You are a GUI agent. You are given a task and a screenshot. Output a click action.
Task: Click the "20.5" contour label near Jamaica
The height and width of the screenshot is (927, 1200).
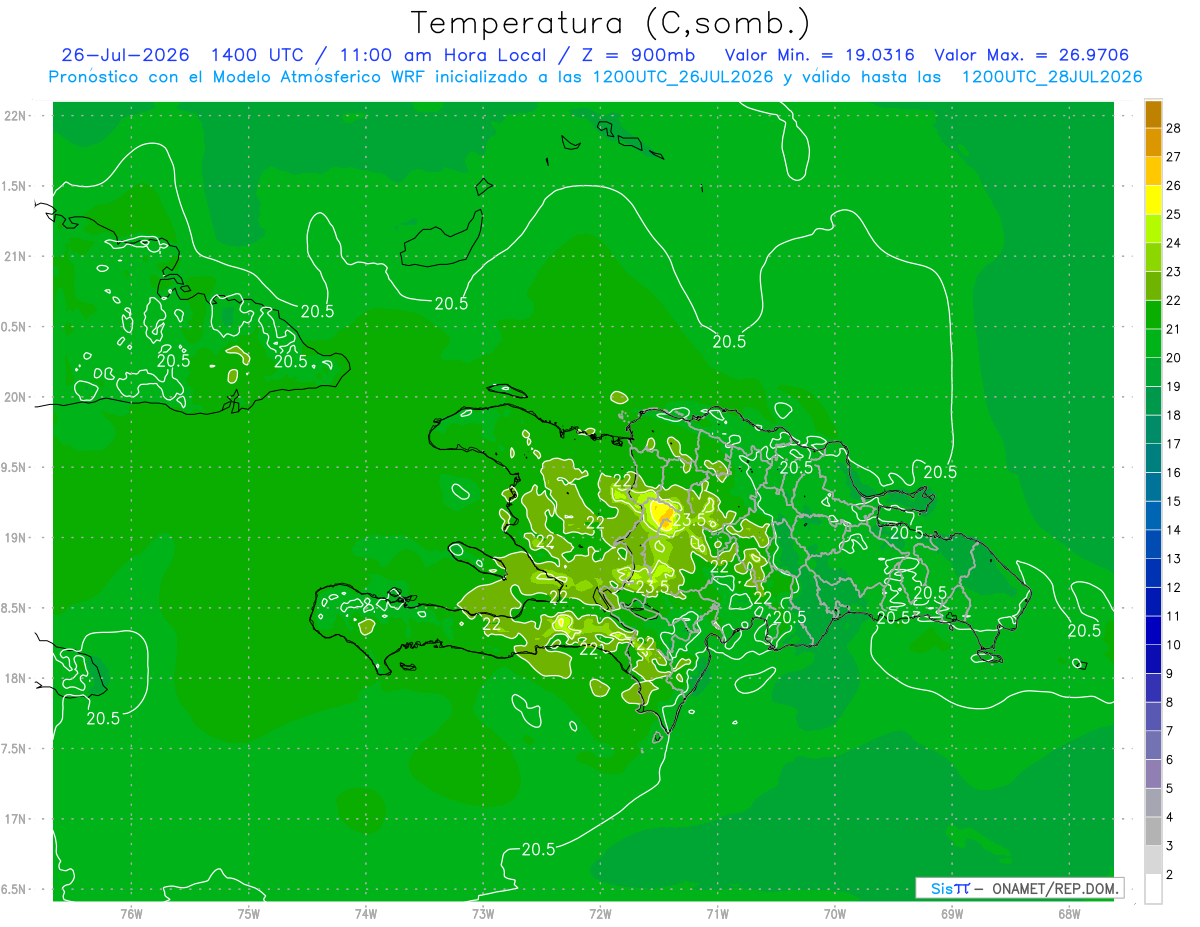103,717
